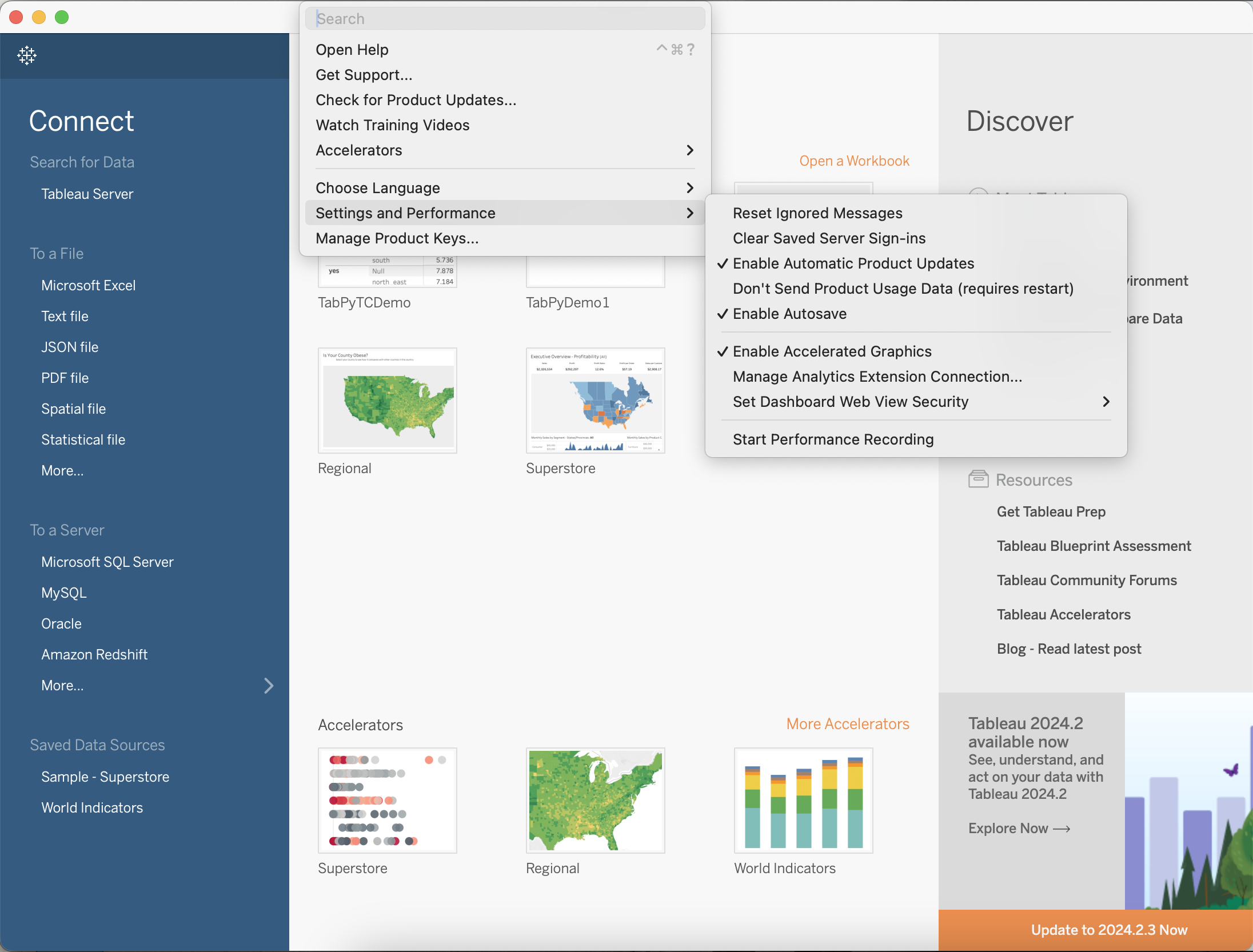The height and width of the screenshot is (952, 1253).
Task: Select Clear Saved Server Sign-ins
Action: coord(916,238)
